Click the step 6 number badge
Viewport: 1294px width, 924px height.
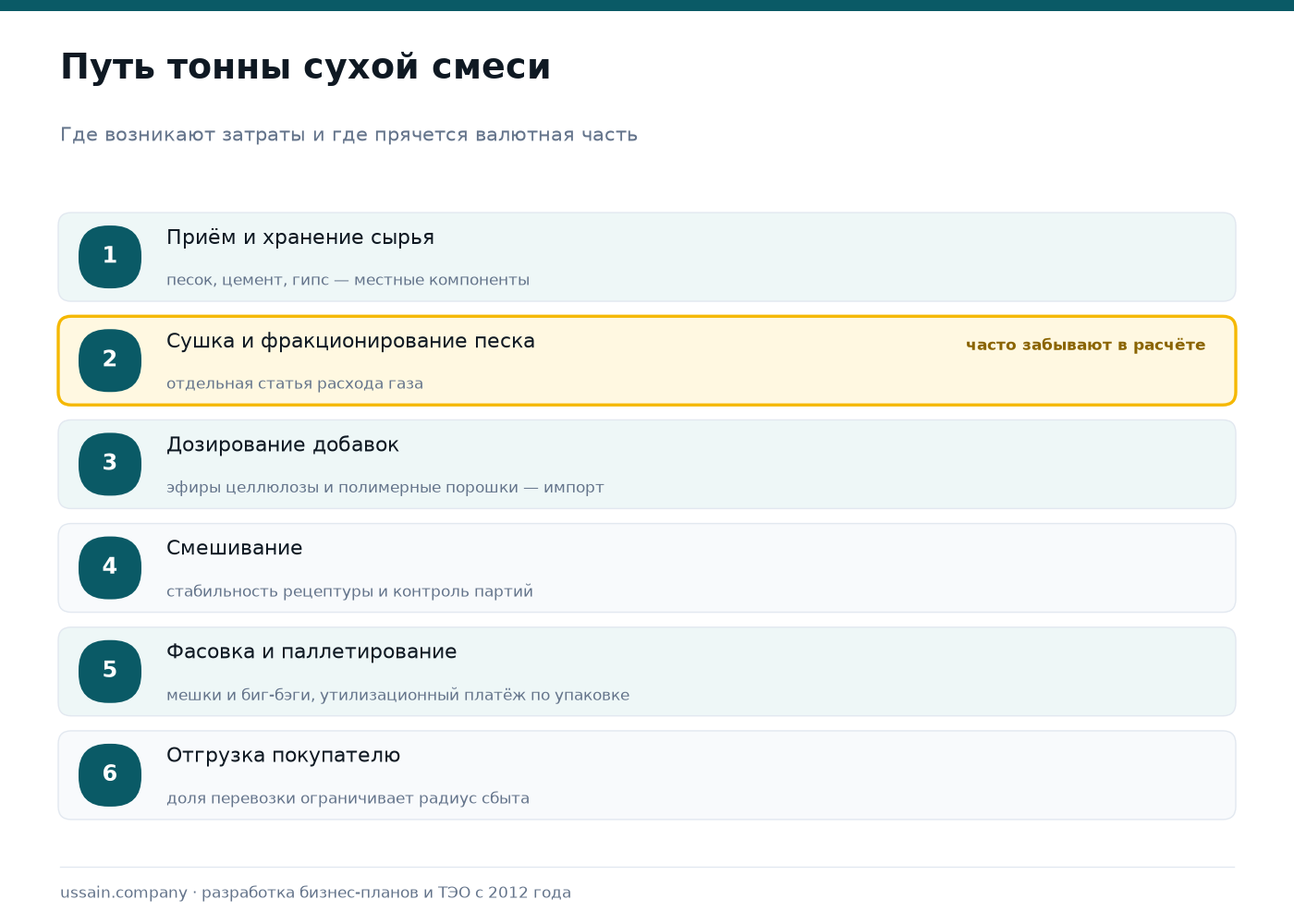click(x=110, y=774)
